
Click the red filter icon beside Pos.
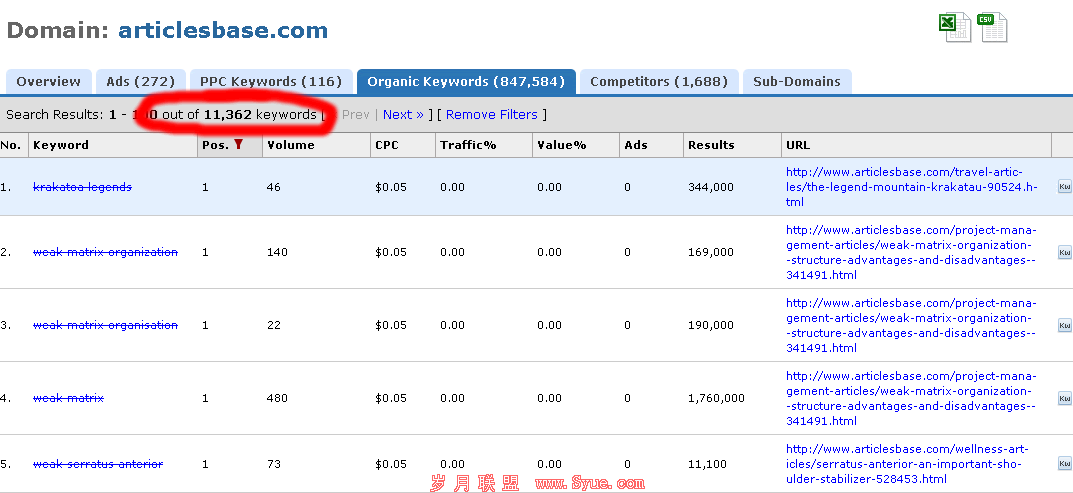tap(238, 145)
